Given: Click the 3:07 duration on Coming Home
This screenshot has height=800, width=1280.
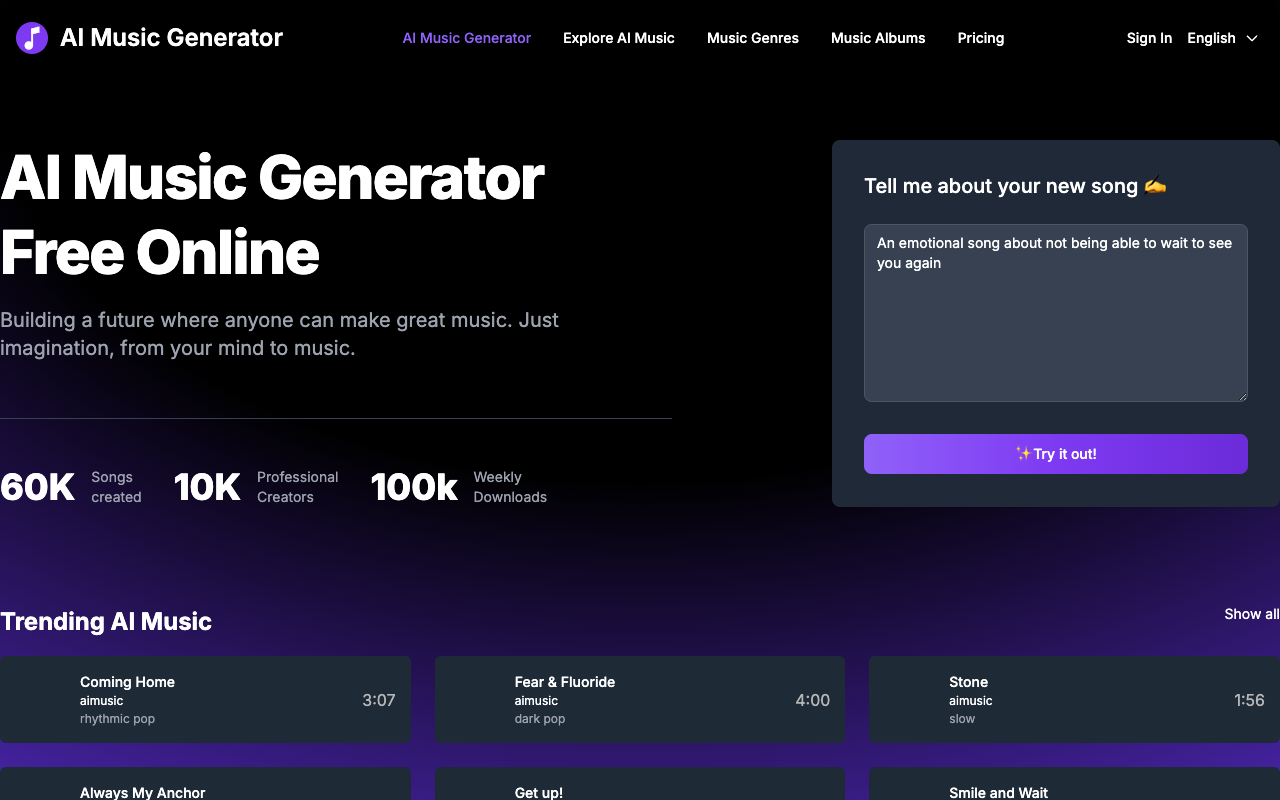Looking at the screenshot, I should 379,700.
